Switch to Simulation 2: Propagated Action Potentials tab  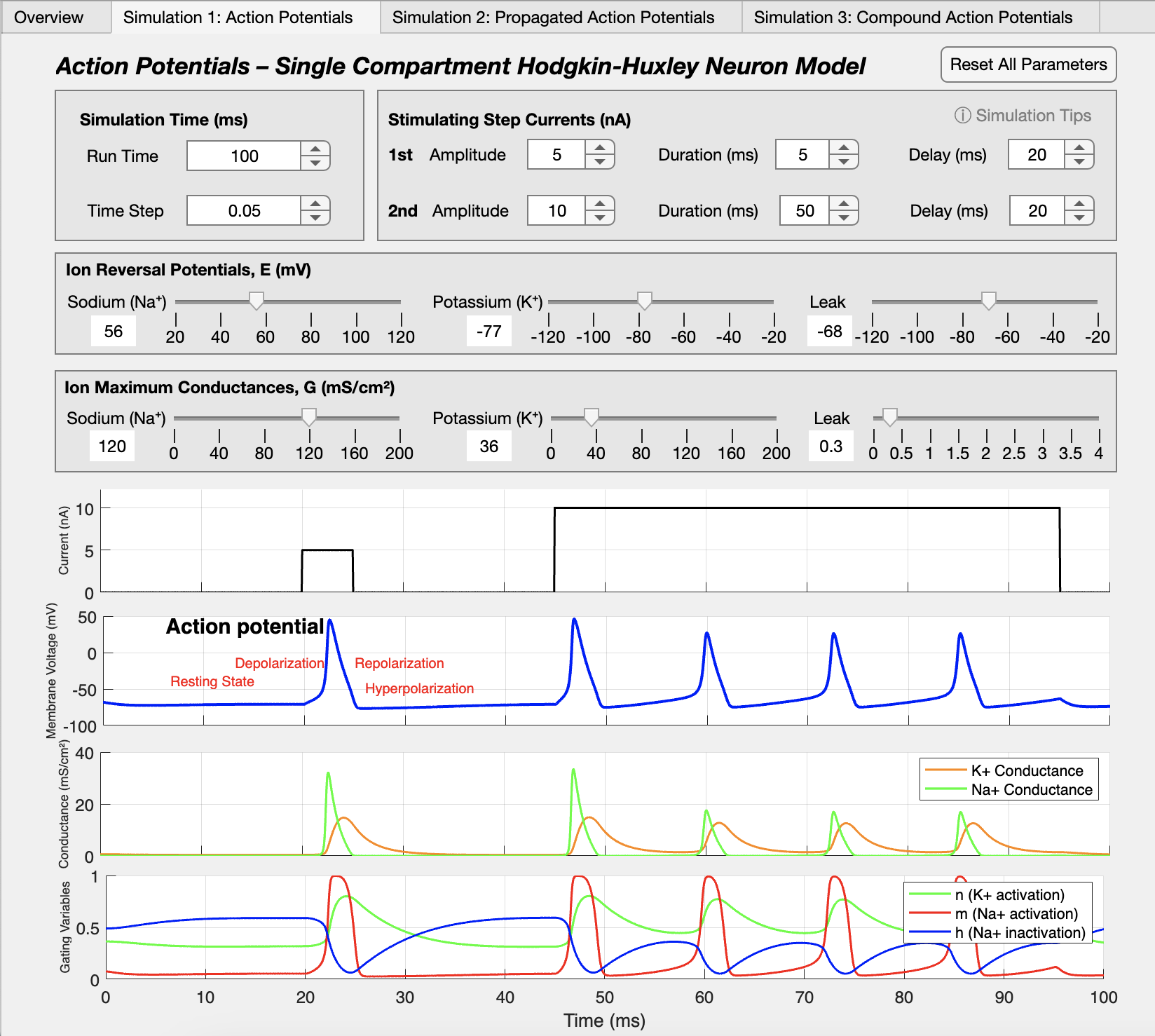point(553,18)
